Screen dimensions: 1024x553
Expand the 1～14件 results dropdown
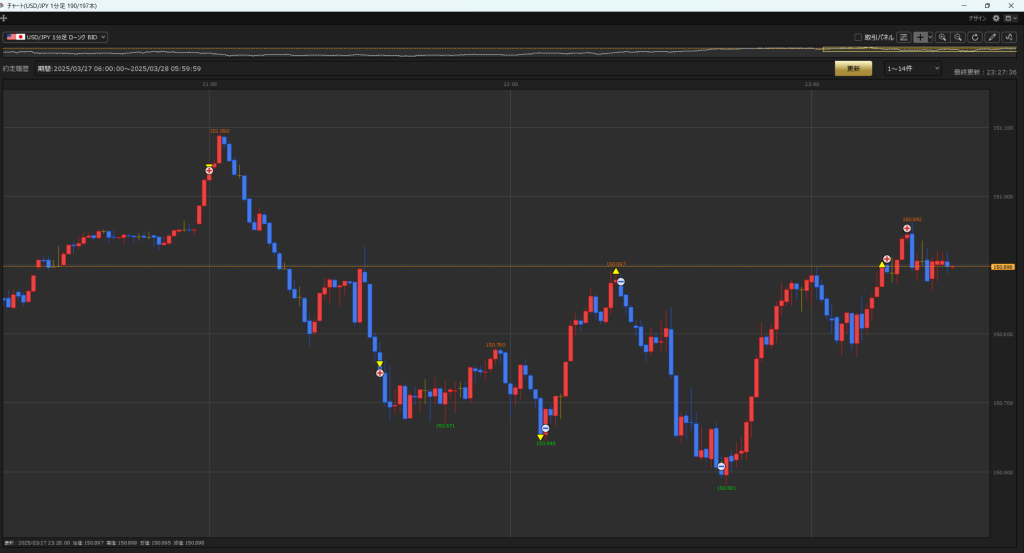point(912,68)
